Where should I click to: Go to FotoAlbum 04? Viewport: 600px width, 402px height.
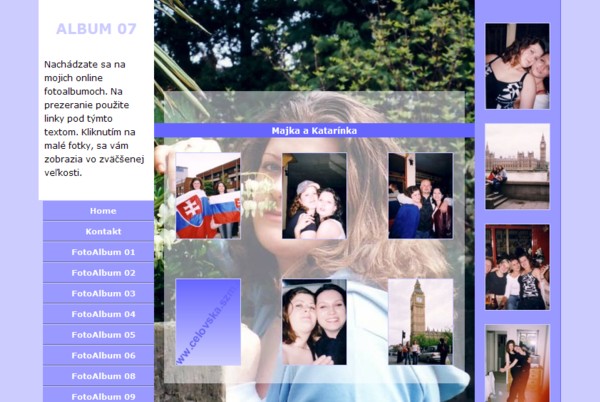pos(98,314)
